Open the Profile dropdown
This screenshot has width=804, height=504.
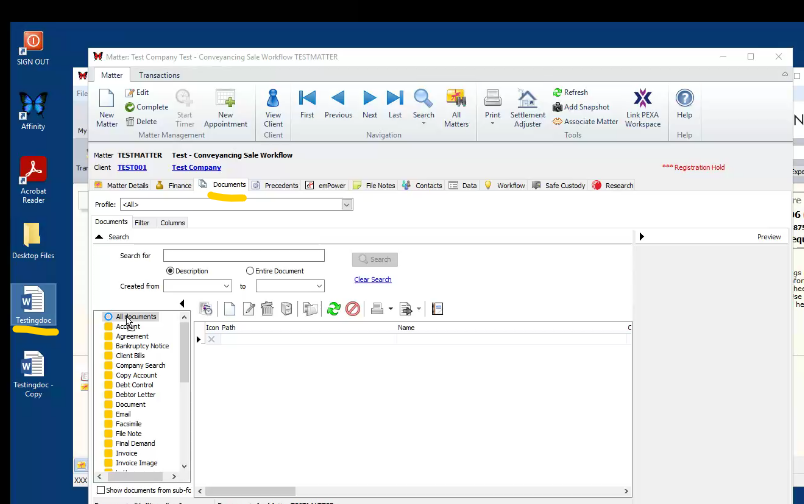point(347,205)
